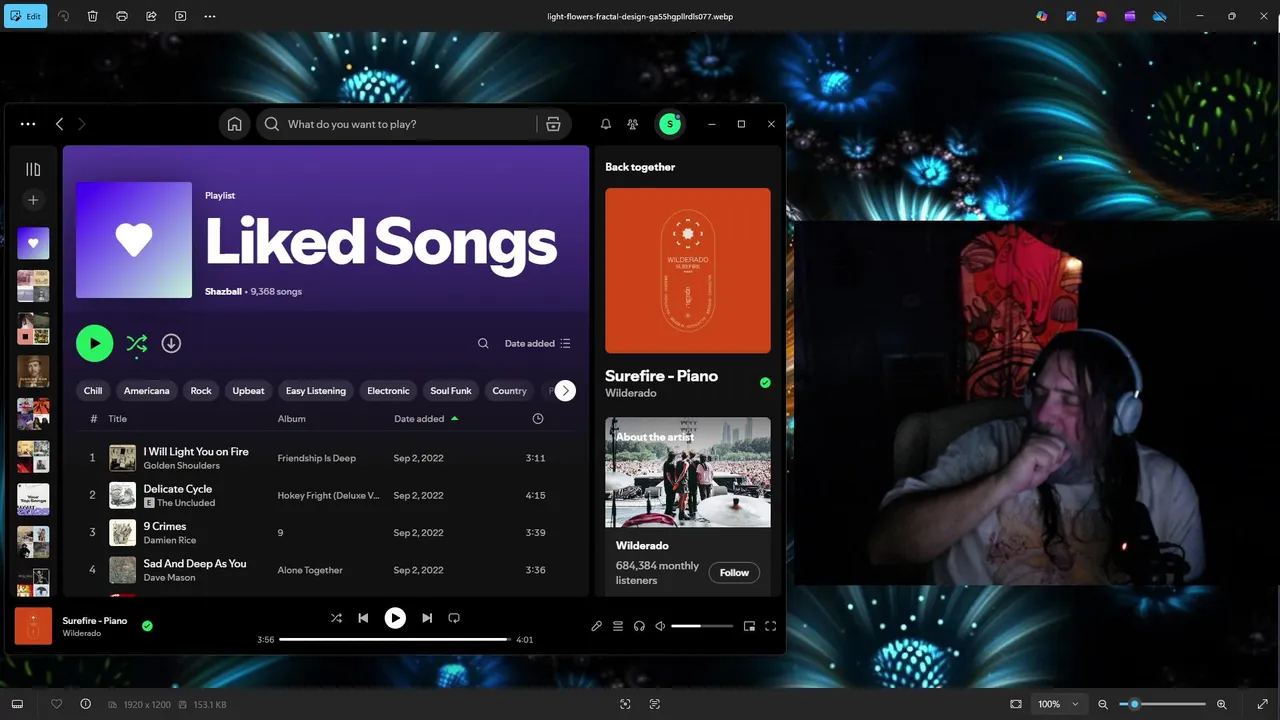Toggle the saved checkmark beside 'Surefire - Piano'
The width and height of the screenshot is (1280, 720).
[765, 382]
